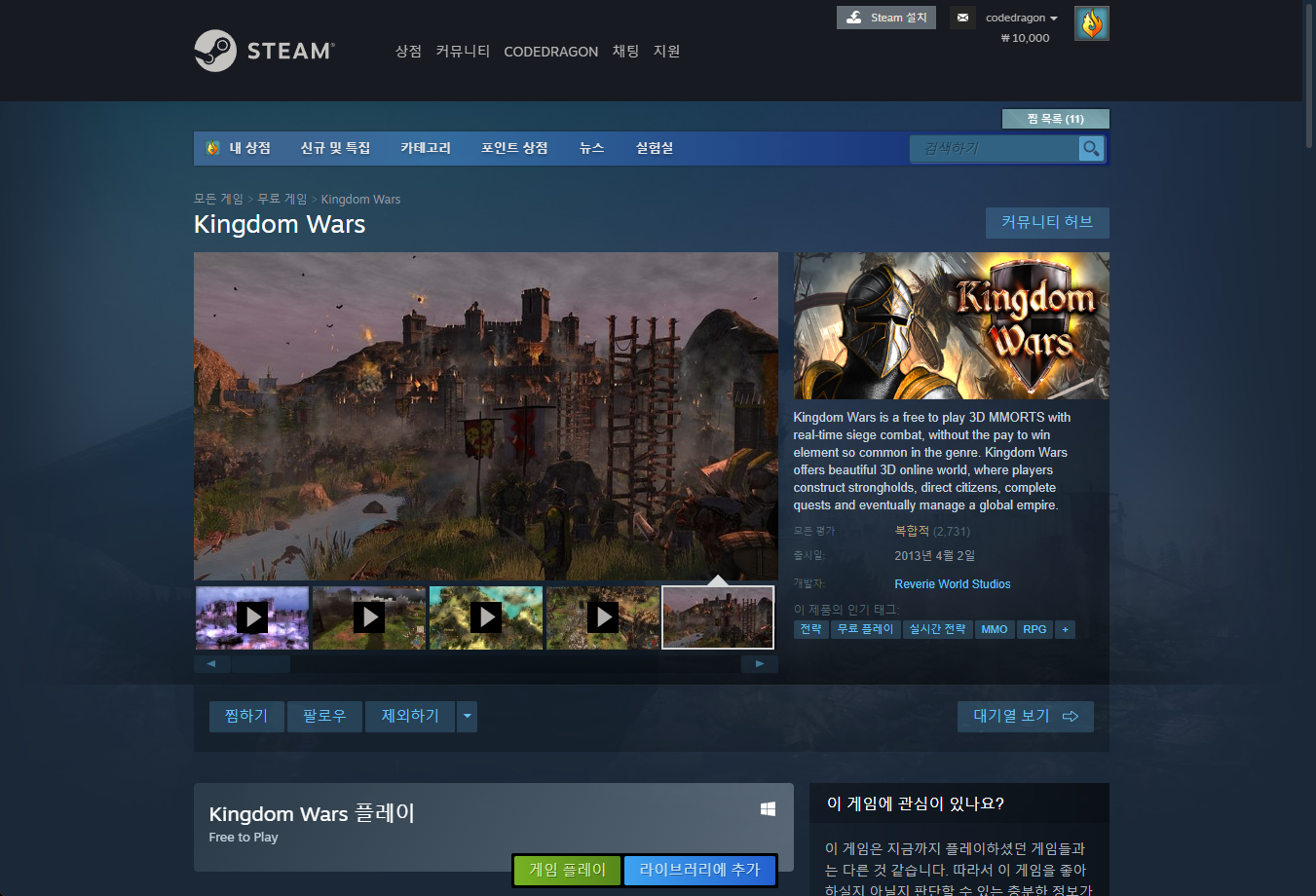Click the search magnifier icon

[x=1091, y=148]
